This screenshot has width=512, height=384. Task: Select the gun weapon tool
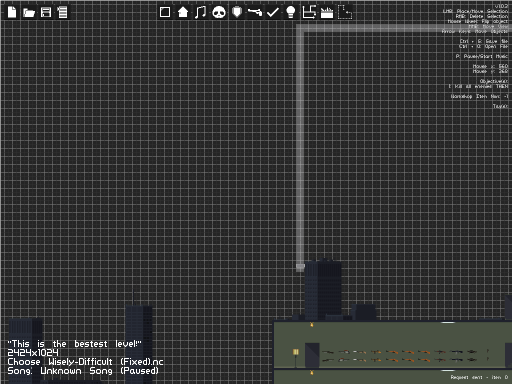tap(255, 12)
